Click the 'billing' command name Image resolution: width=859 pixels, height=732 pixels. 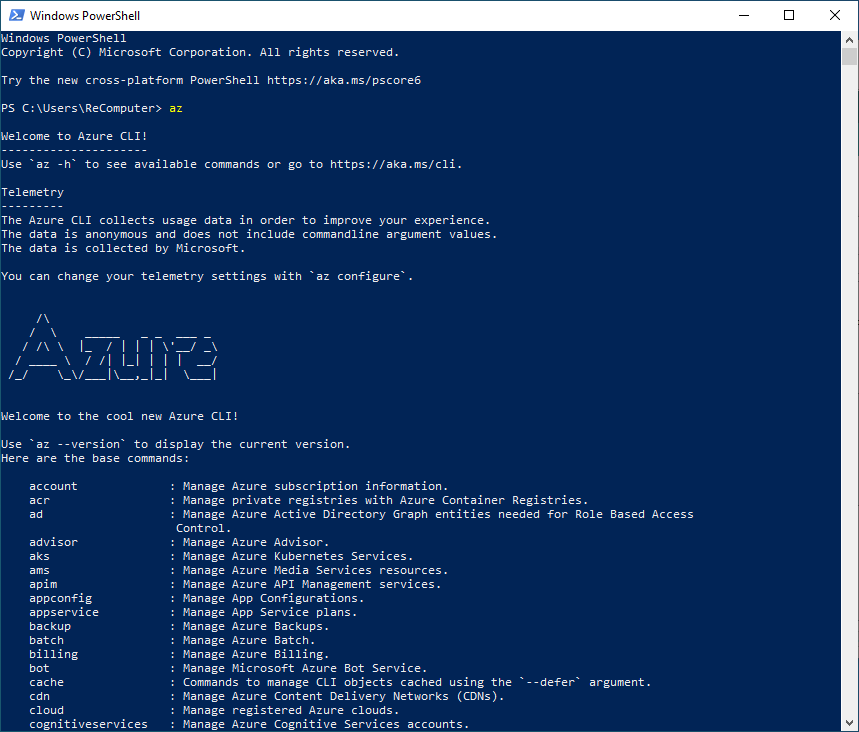point(53,654)
